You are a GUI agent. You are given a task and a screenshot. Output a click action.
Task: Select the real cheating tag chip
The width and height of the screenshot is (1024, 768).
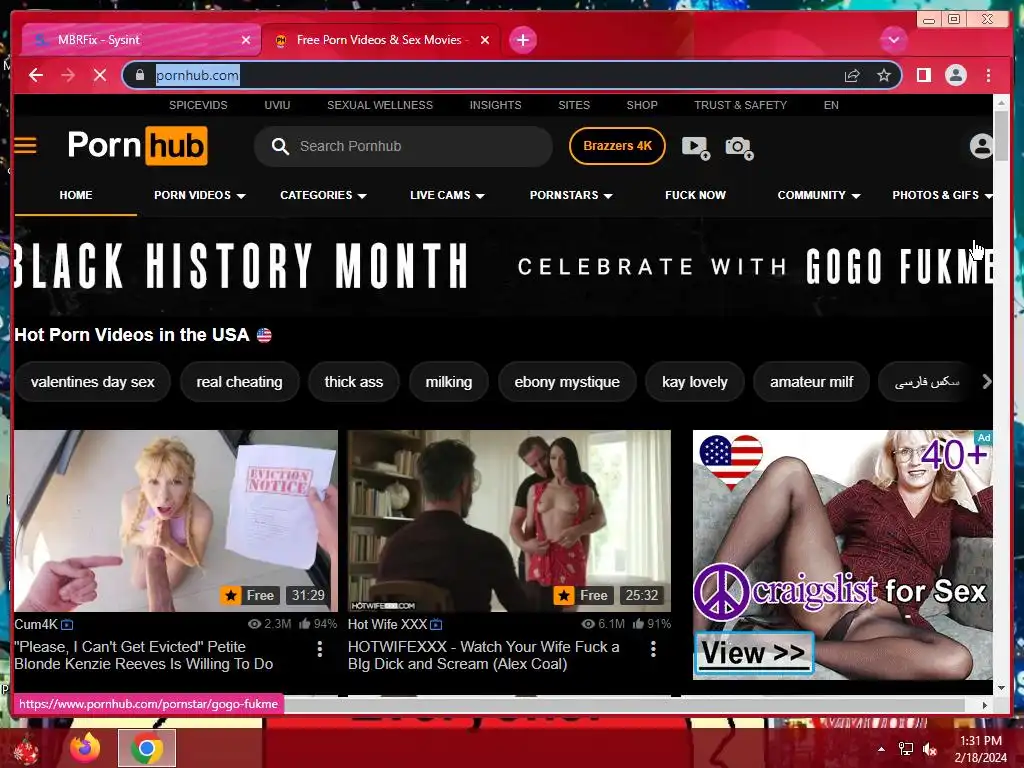coord(240,382)
